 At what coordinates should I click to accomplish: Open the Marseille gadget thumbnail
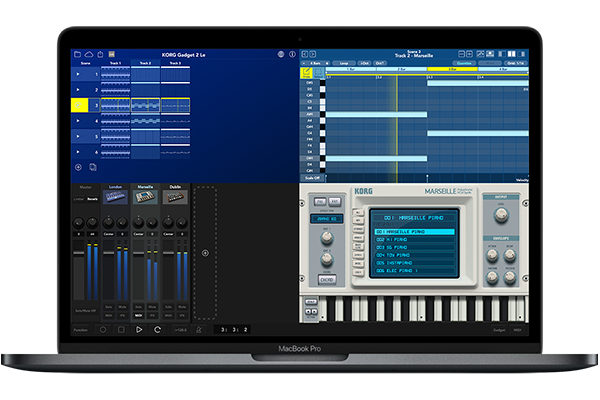(145, 197)
